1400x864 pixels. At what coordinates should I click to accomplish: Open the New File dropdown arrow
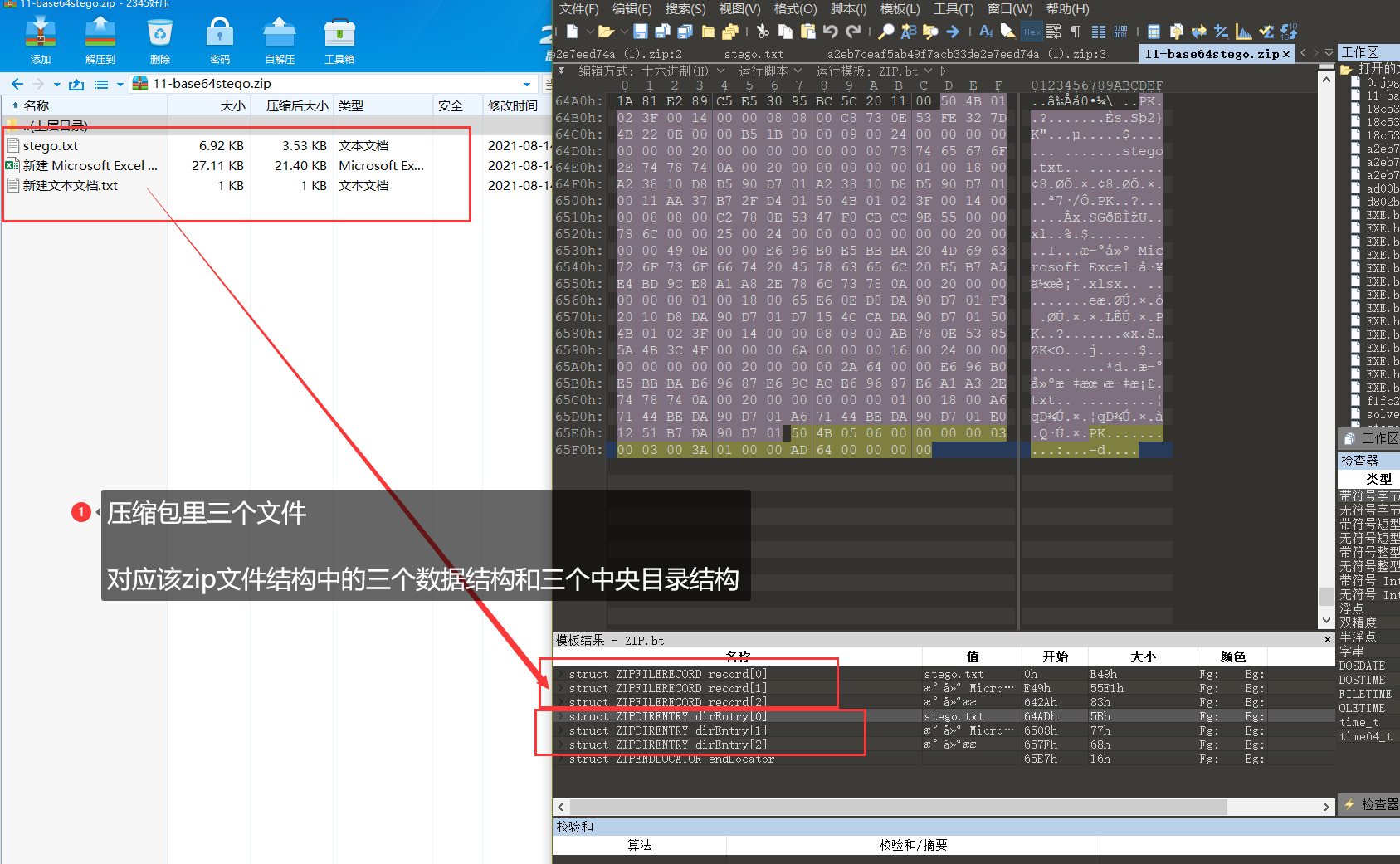tap(590, 32)
